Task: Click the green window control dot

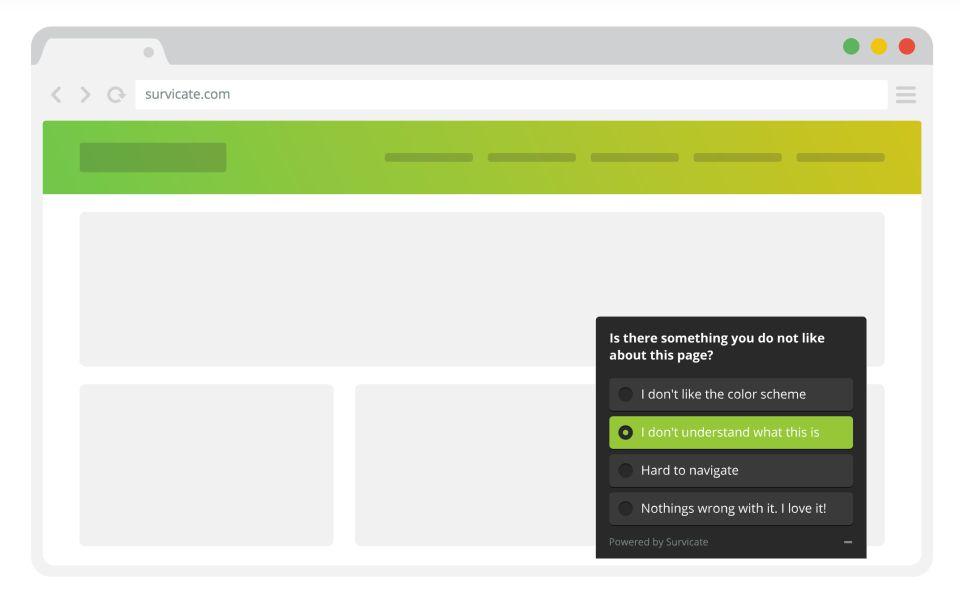Action: pos(851,47)
